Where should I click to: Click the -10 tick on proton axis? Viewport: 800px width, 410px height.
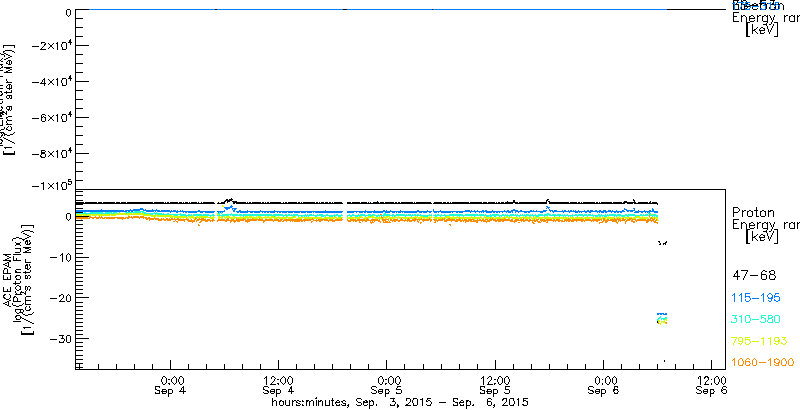tap(59, 257)
